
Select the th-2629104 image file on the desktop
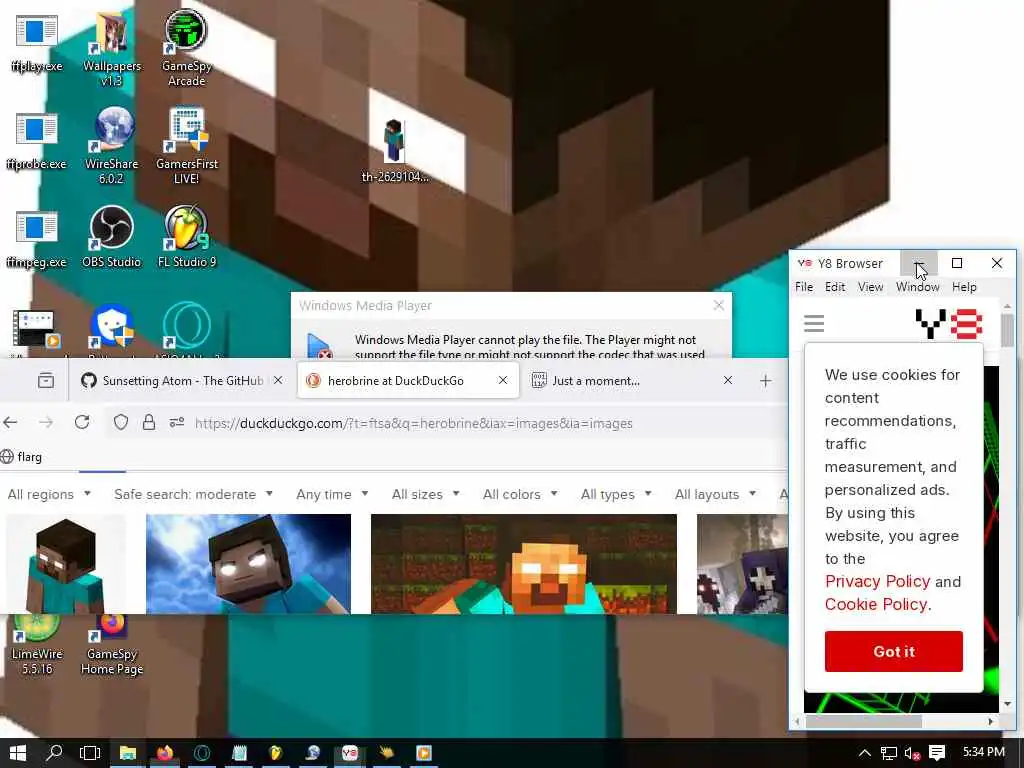click(395, 150)
